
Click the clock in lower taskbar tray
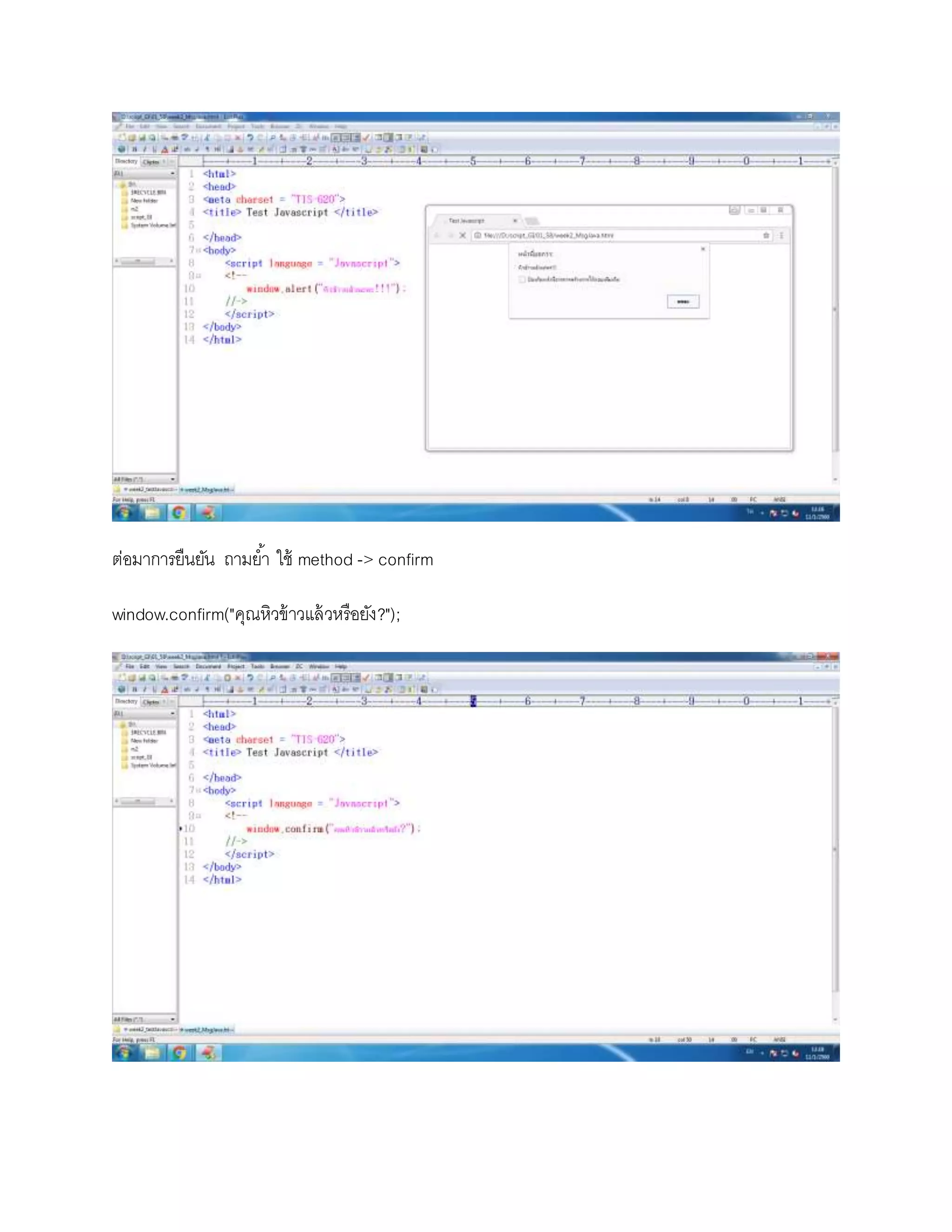click(817, 1053)
